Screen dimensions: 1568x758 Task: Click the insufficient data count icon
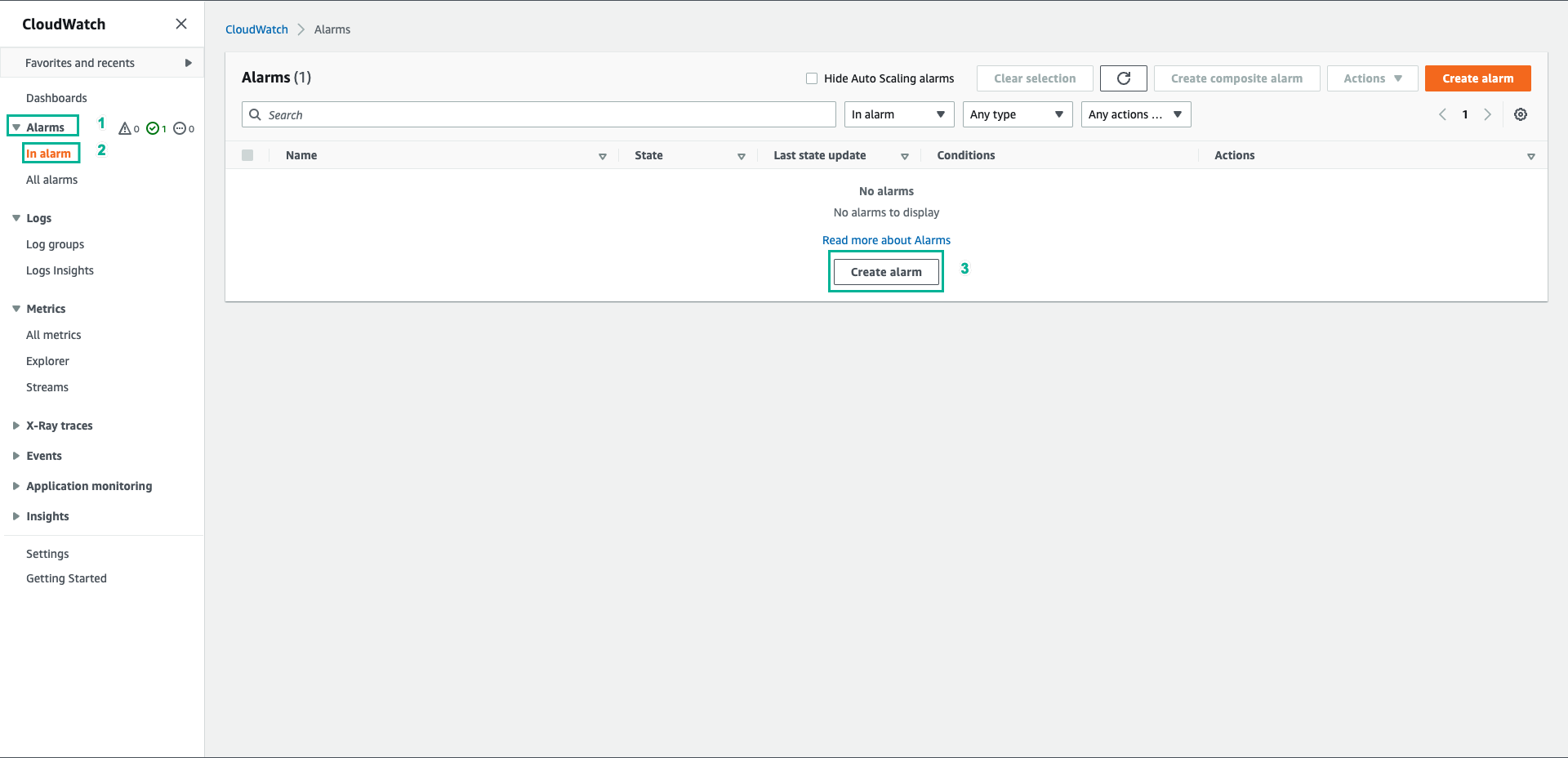click(x=184, y=128)
